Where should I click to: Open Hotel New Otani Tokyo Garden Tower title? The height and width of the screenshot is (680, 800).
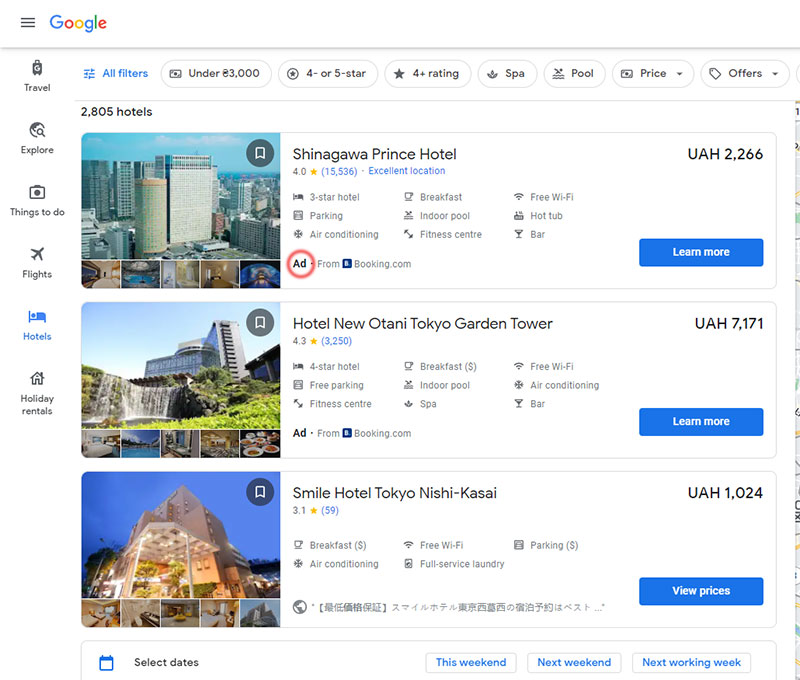tap(422, 323)
